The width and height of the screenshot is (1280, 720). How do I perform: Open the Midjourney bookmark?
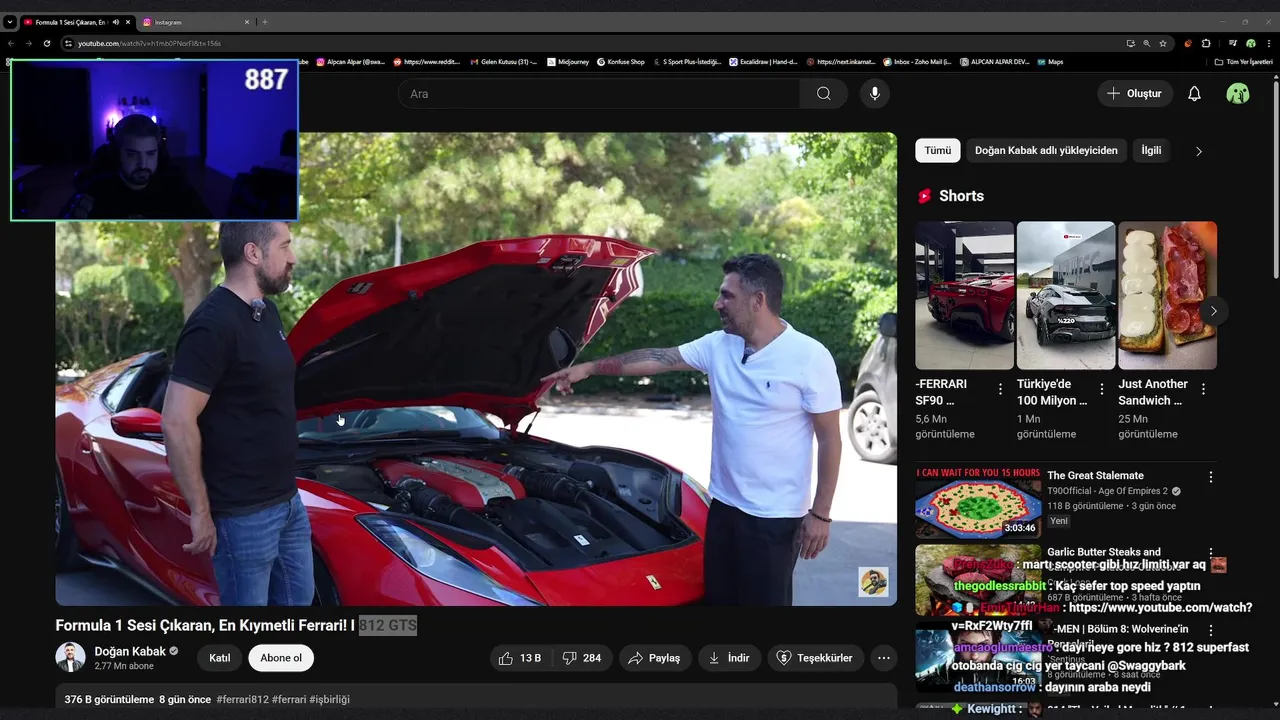pyautogui.click(x=568, y=62)
